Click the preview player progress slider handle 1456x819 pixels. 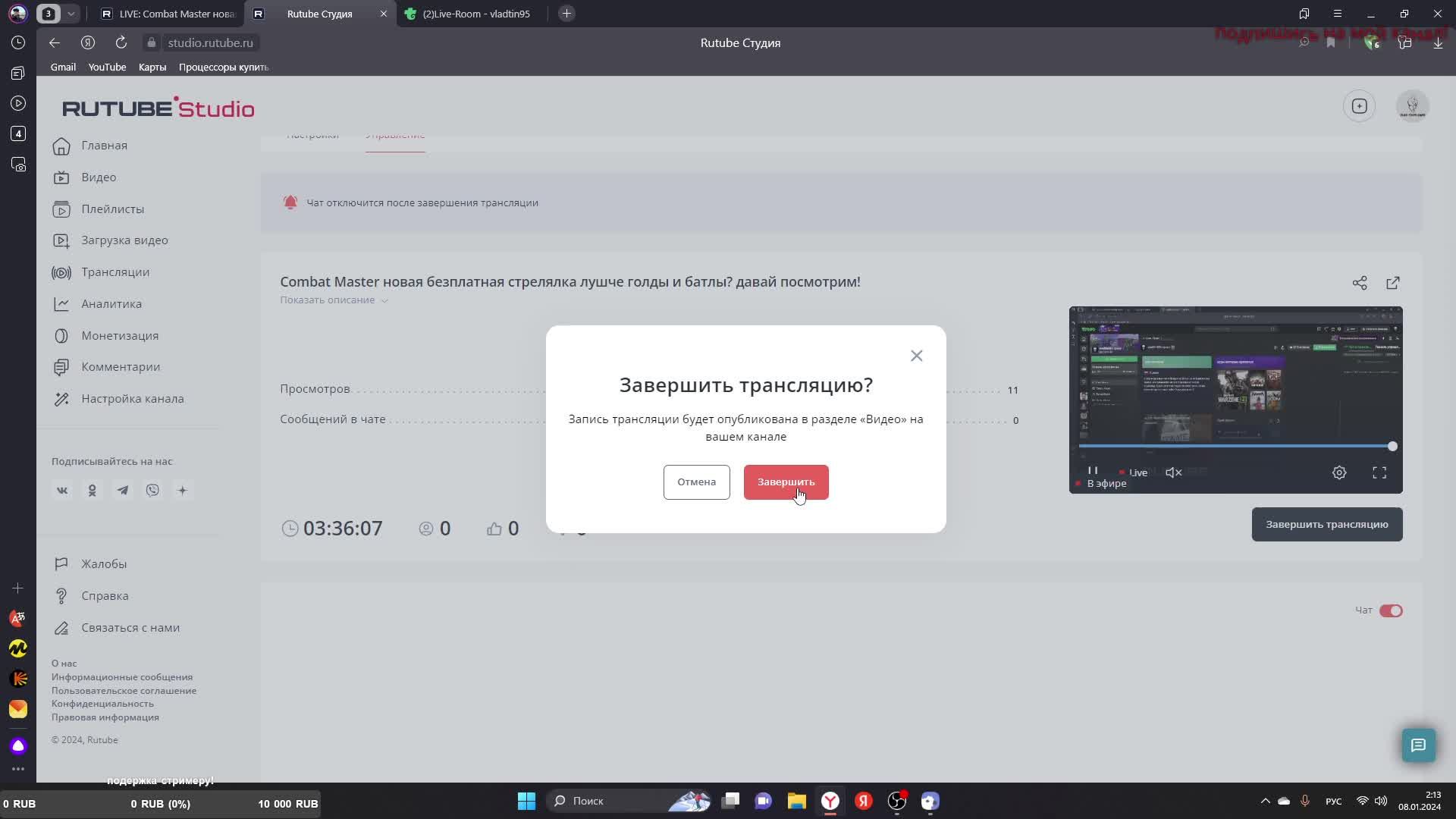[1392, 447]
